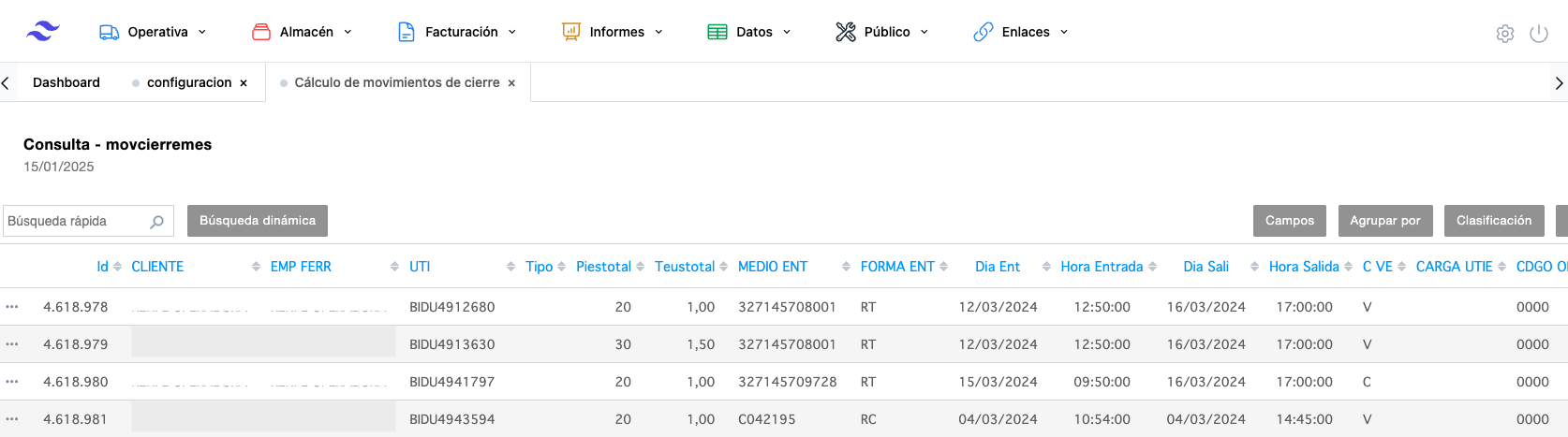
Task: Open the settings gear icon
Action: (1504, 34)
